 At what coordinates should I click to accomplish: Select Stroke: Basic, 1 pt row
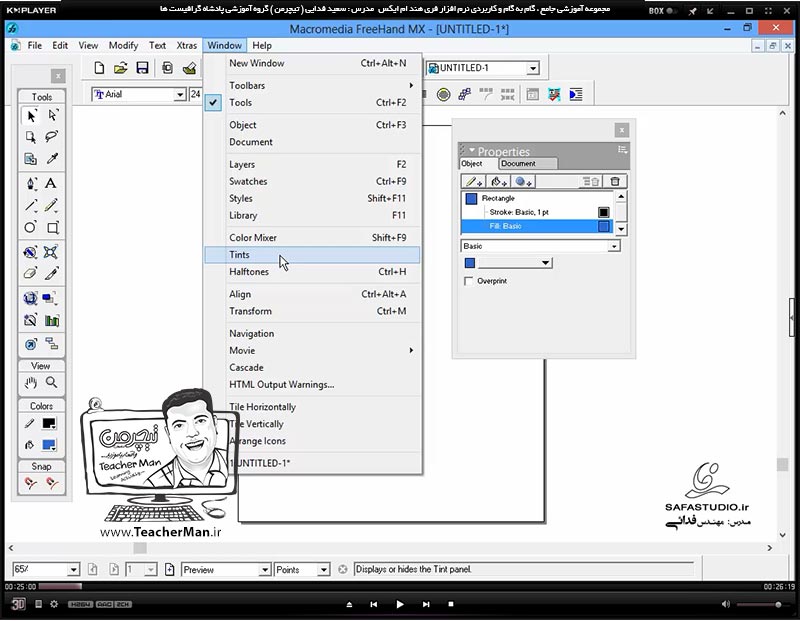coord(536,212)
